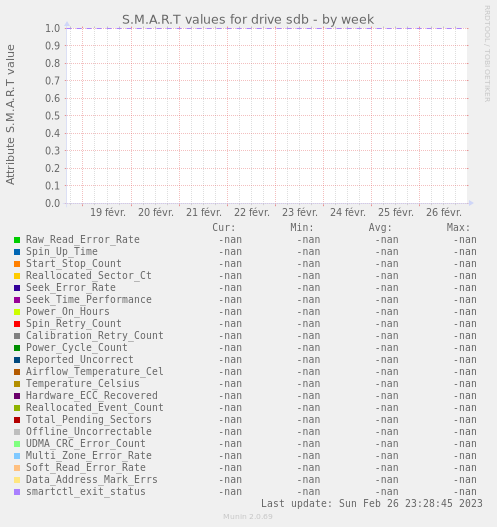Image resolution: width=497 pixels, height=527 pixels.
Task: Click the Avg: column header
Action: pos(380,228)
